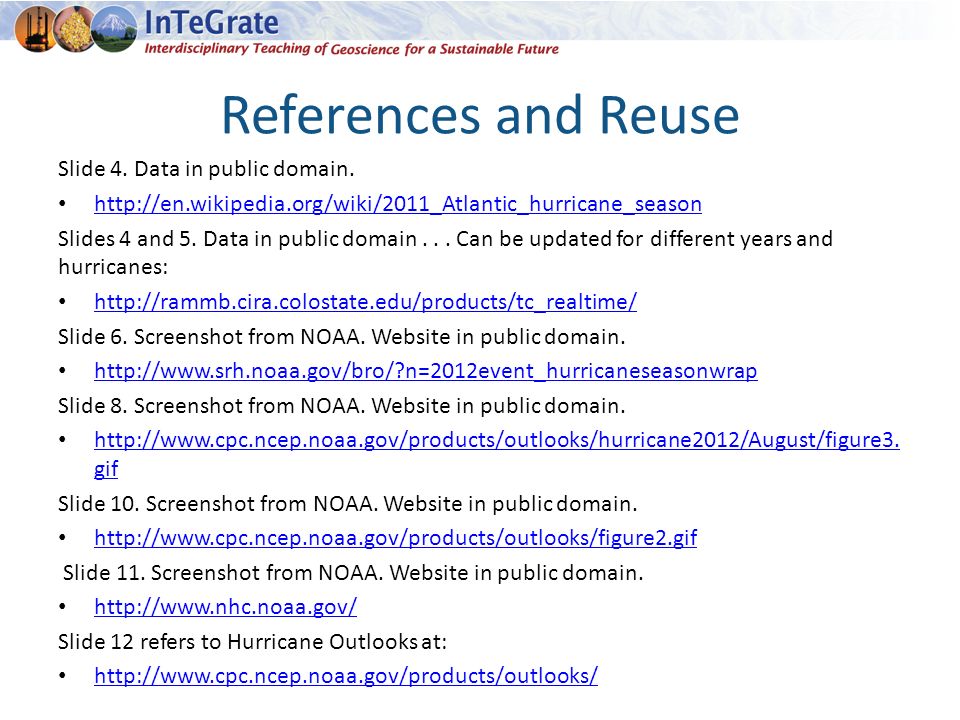Open the cpc.ncep.noaa.gov outlooks figure2.gif link

pyautogui.click(x=396, y=538)
